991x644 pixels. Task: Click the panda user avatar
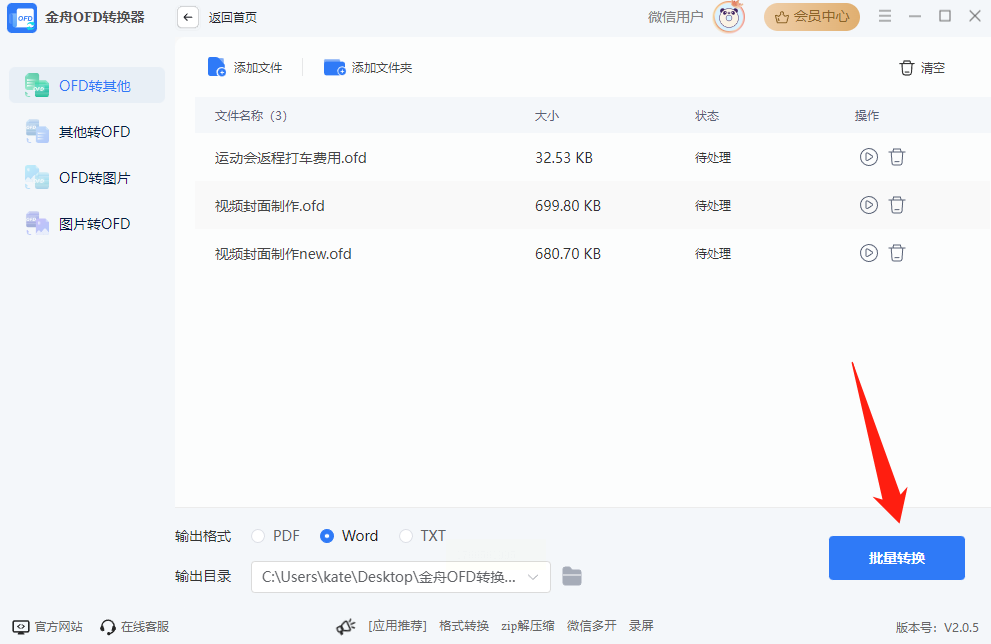pos(729,17)
